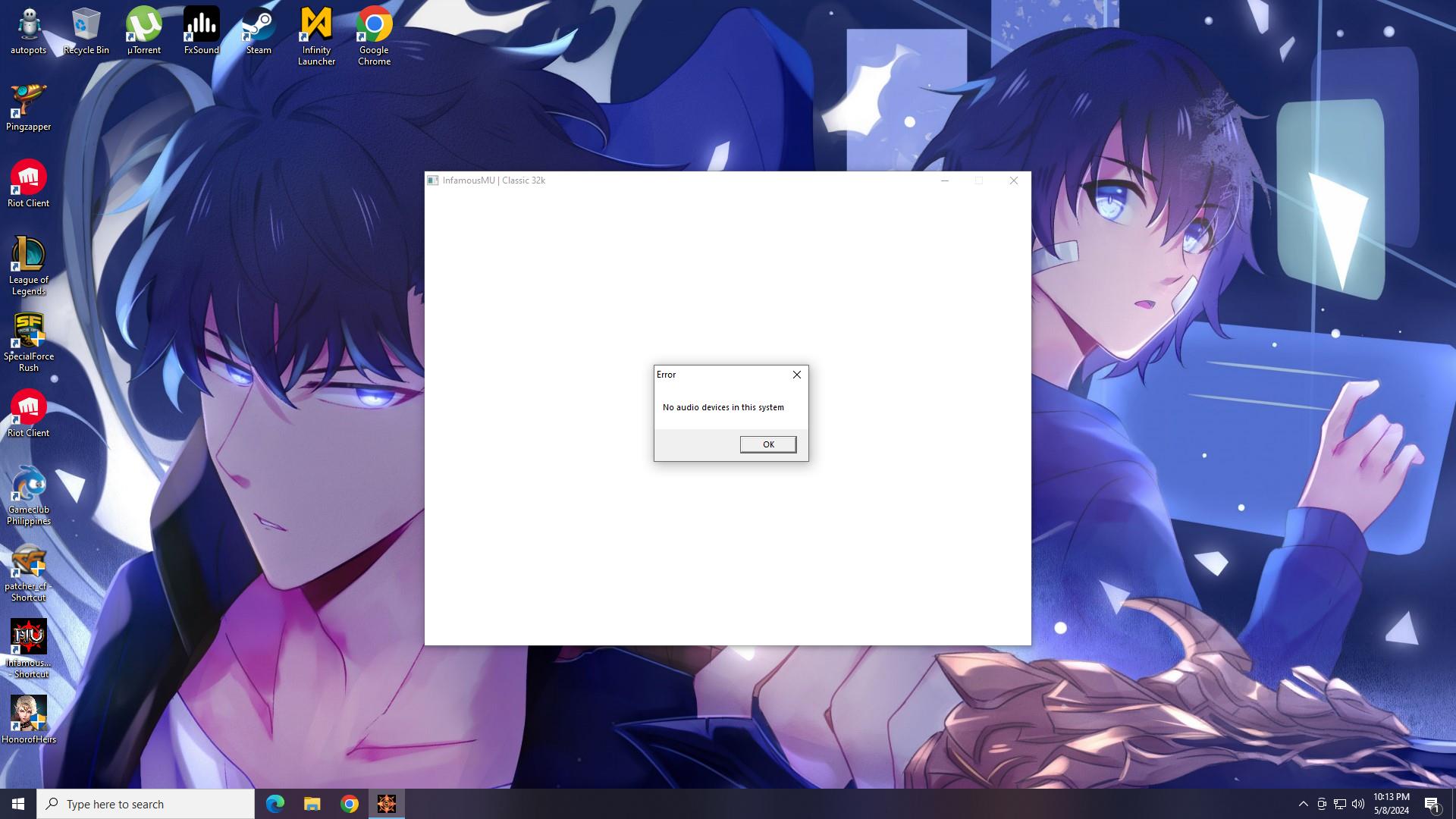The image size is (1456, 819).
Task: Click OK in the Error dialog
Action: click(768, 444)
